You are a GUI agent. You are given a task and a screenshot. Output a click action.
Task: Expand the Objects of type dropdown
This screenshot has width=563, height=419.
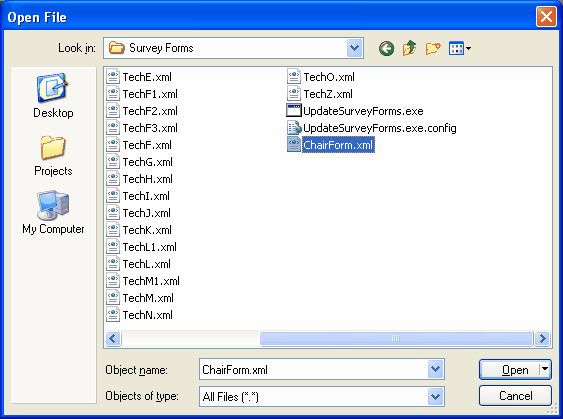[436, 396]
